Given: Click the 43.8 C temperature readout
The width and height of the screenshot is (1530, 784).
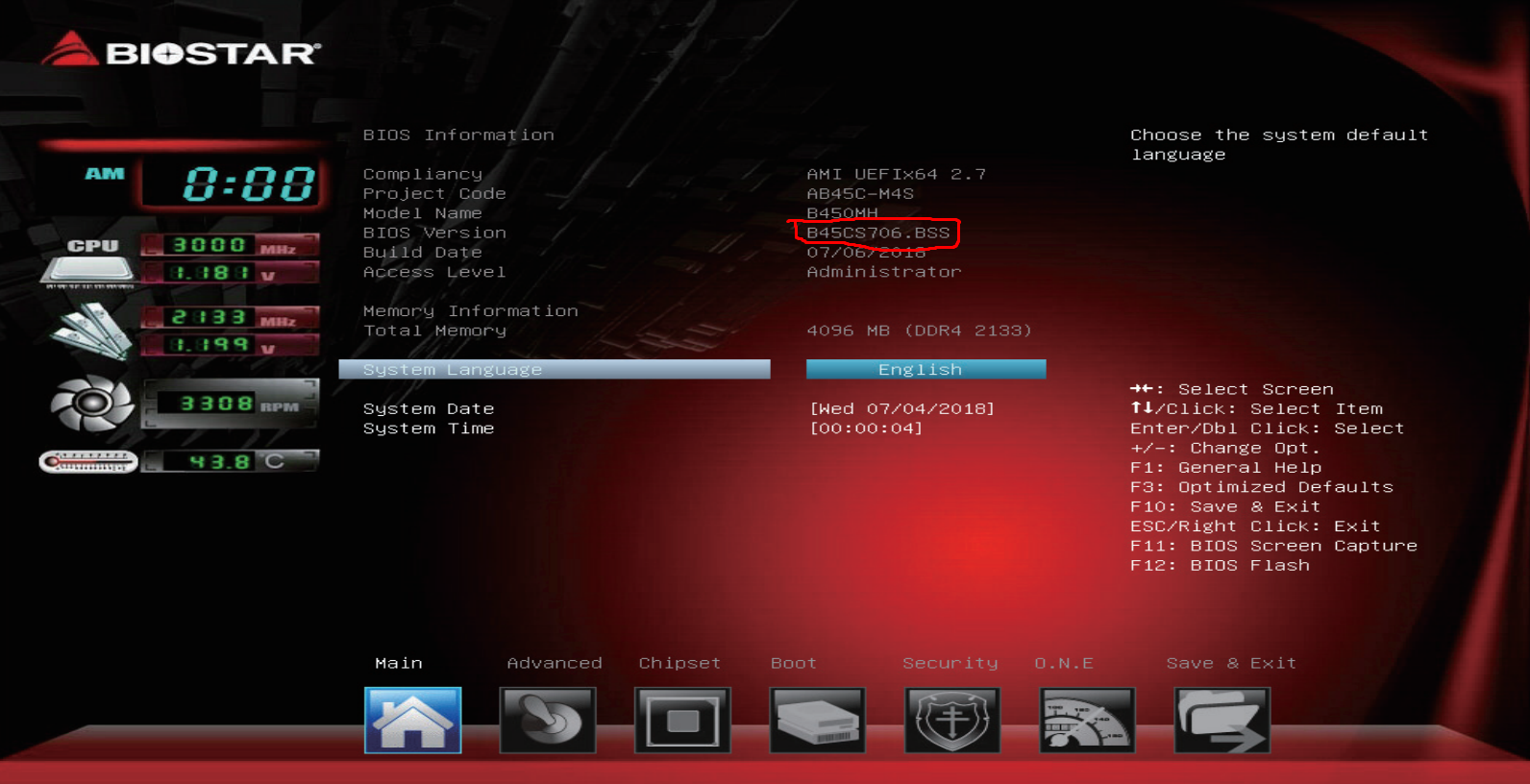Looking at the screenshot, I should coord(231,462).
